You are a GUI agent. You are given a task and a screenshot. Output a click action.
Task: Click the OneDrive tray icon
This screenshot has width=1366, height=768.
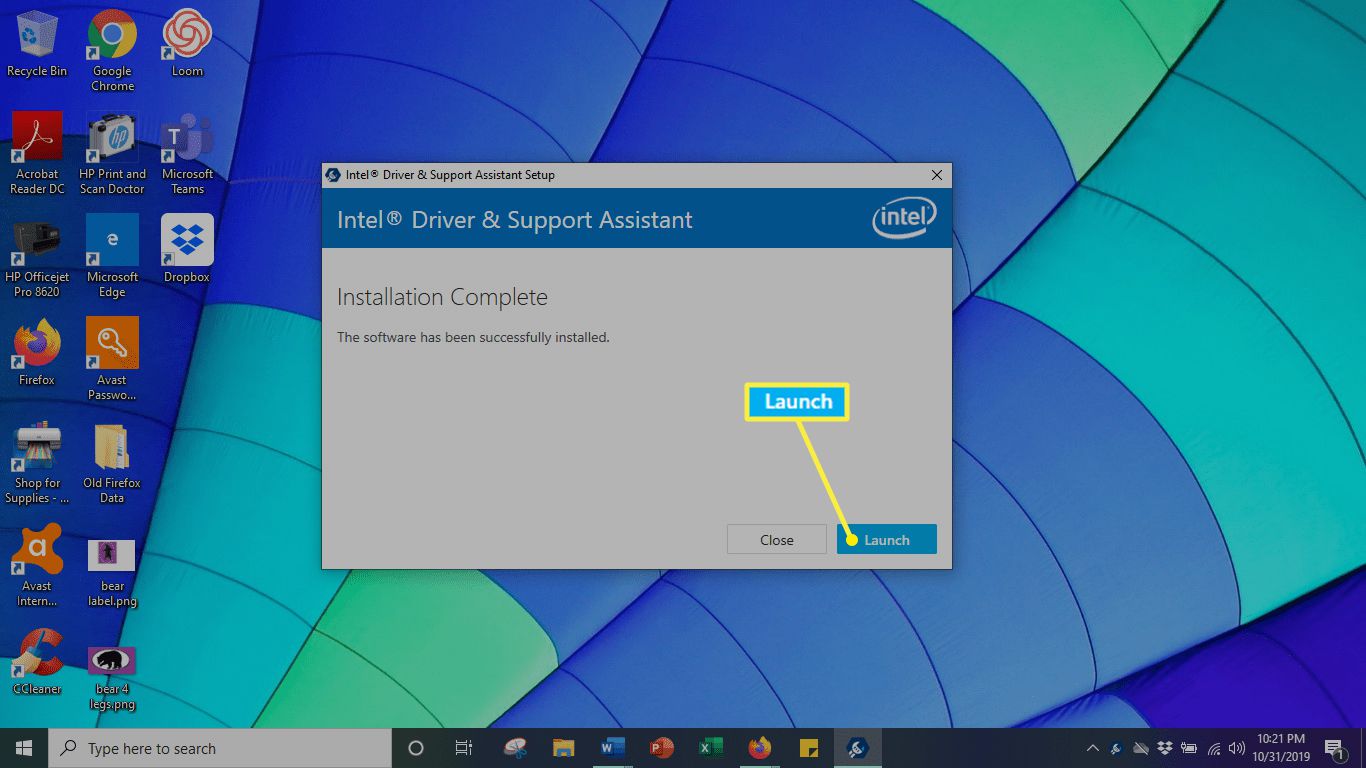coord(1141,748)
